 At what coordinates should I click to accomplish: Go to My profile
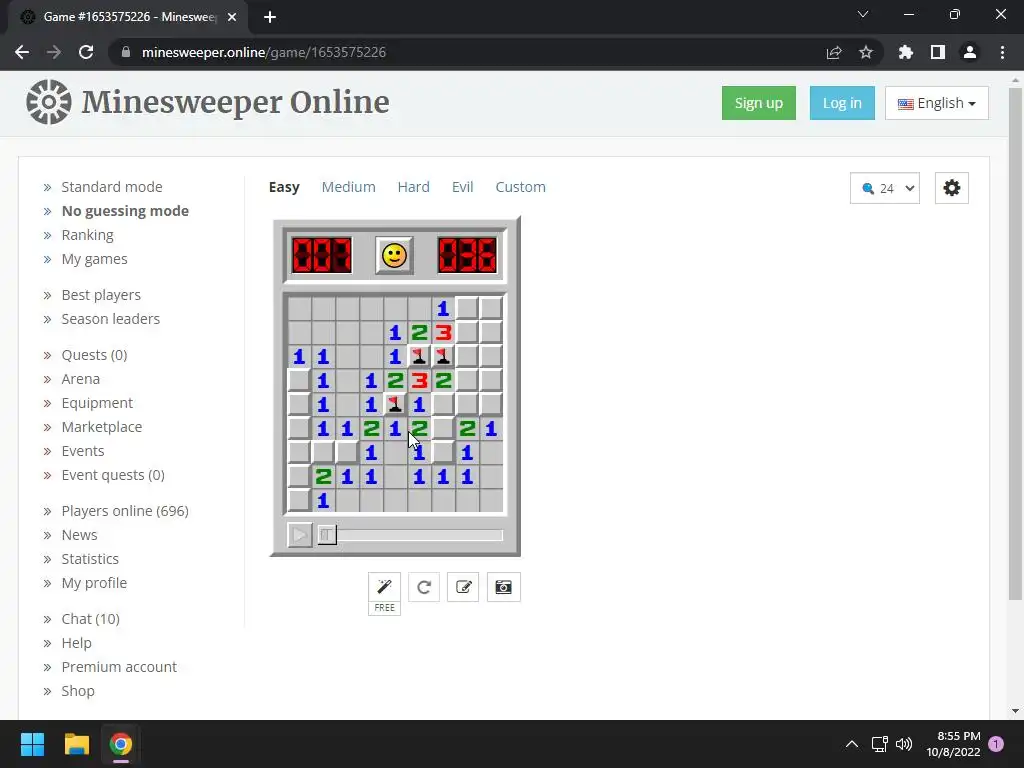pos(94,583)
